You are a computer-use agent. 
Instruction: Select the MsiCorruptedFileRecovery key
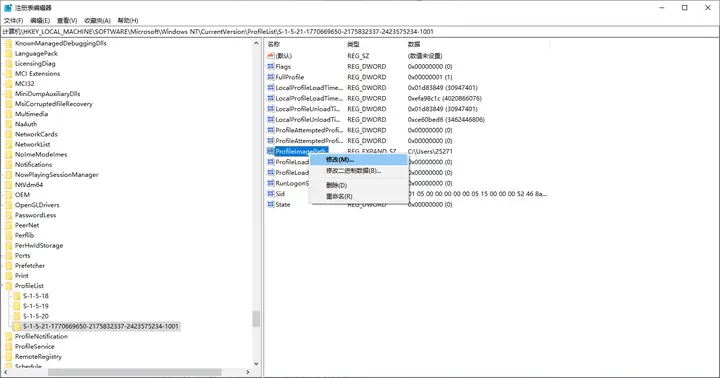(x=54, y=104)
